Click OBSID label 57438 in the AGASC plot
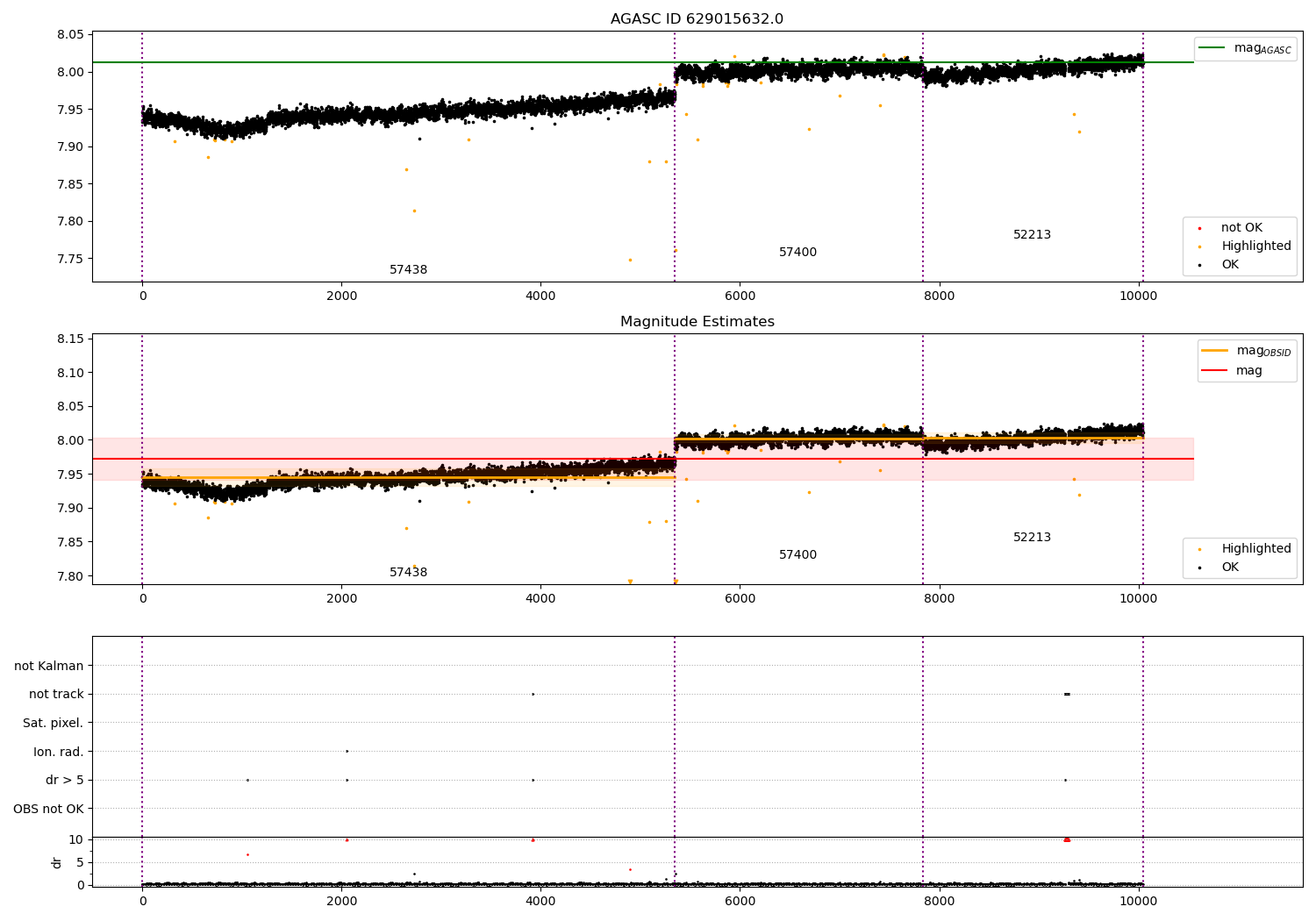The width and height of the screenshot is (1316, 921). click(408, 270)
